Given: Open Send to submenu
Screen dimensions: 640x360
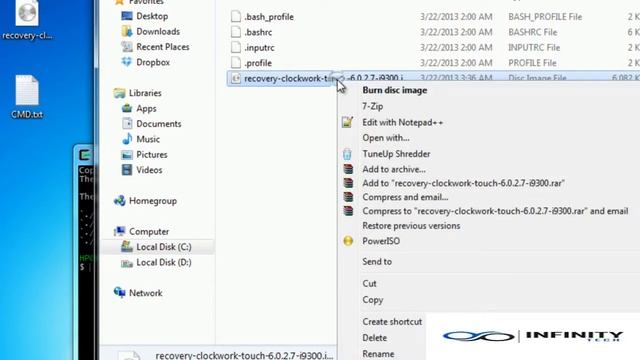Looking at the screenshot, I should [x=377, y=262].
